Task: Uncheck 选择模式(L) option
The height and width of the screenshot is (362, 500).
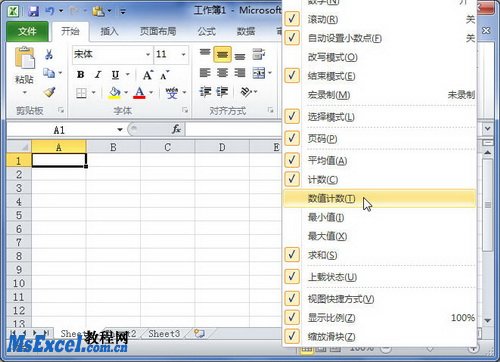Action: click(x=292, y=117)
